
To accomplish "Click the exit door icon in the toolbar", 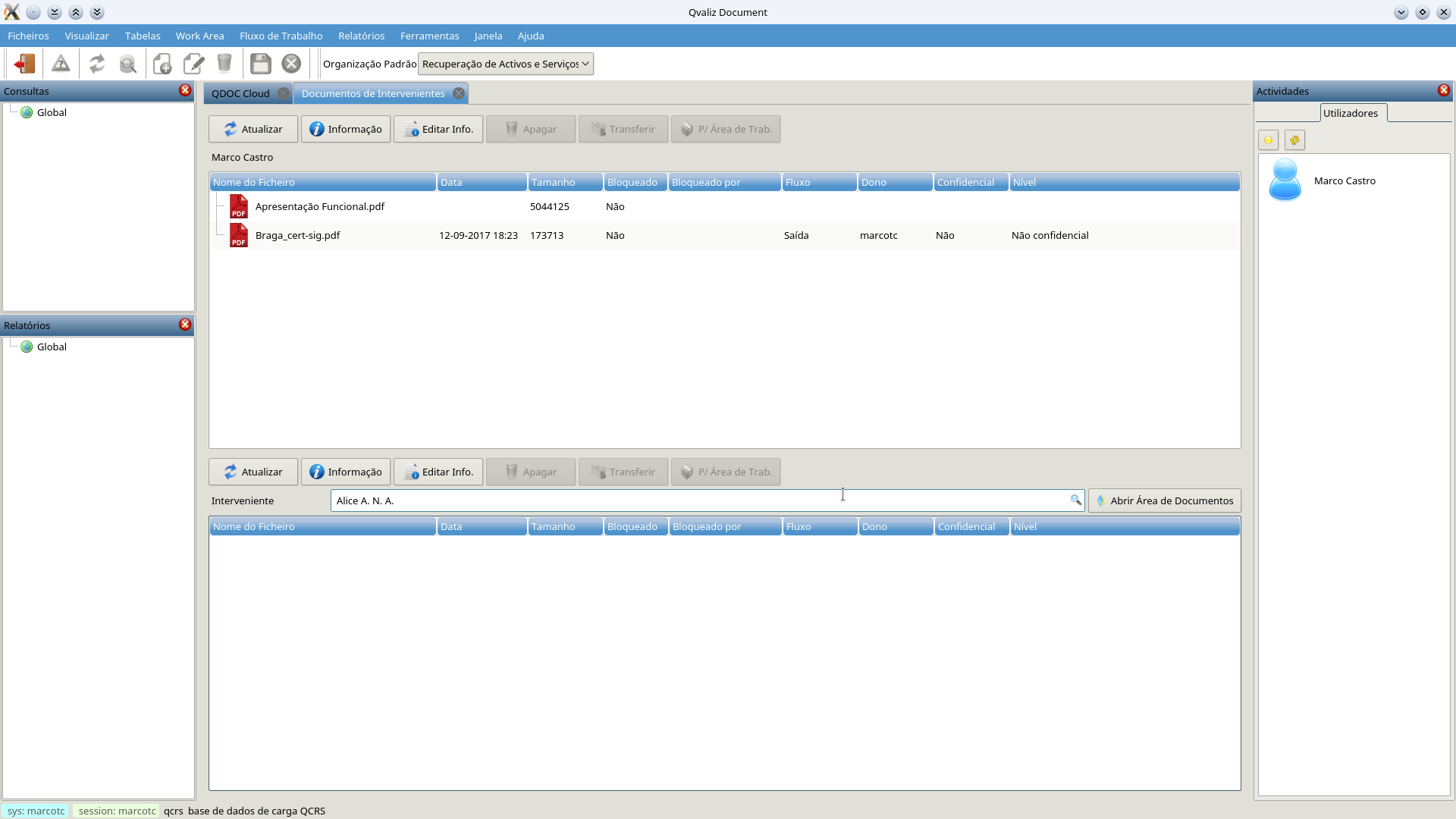I will pyautogui.click(x=24, y=64).
